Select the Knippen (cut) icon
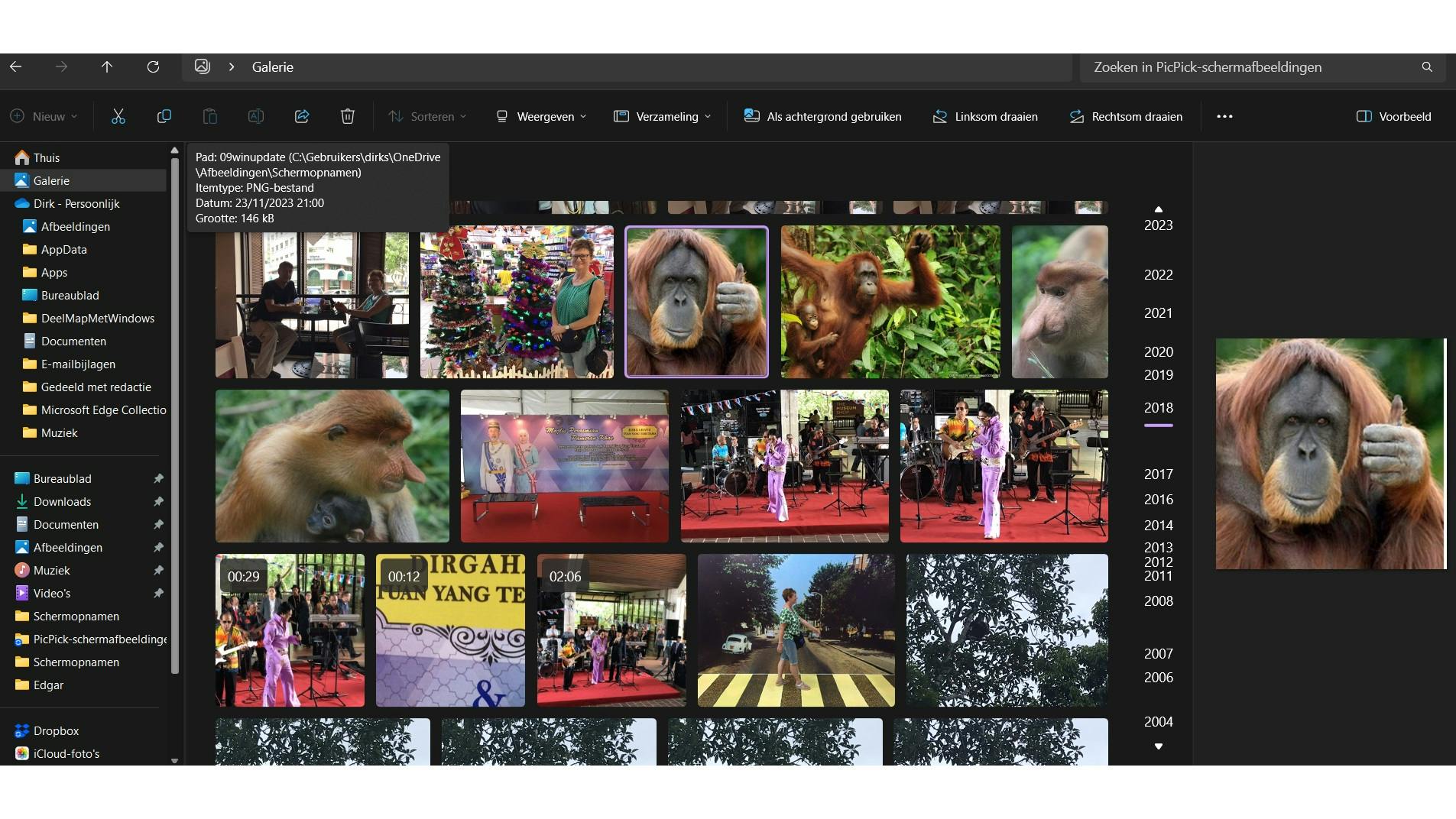1456x819 pixels. pyautogui.click(x=118, y=116)
